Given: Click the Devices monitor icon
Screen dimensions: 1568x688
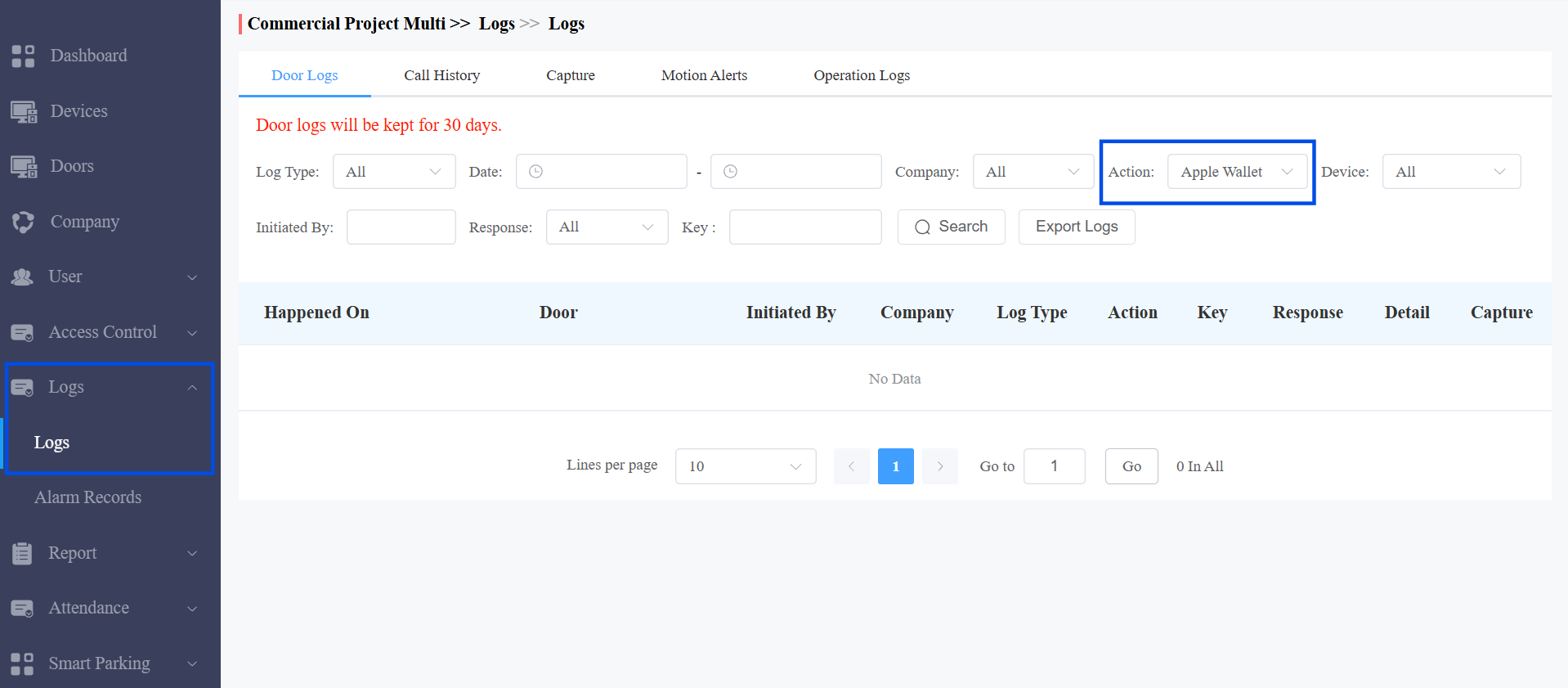Looking at the screenshot, I should 24,111.
